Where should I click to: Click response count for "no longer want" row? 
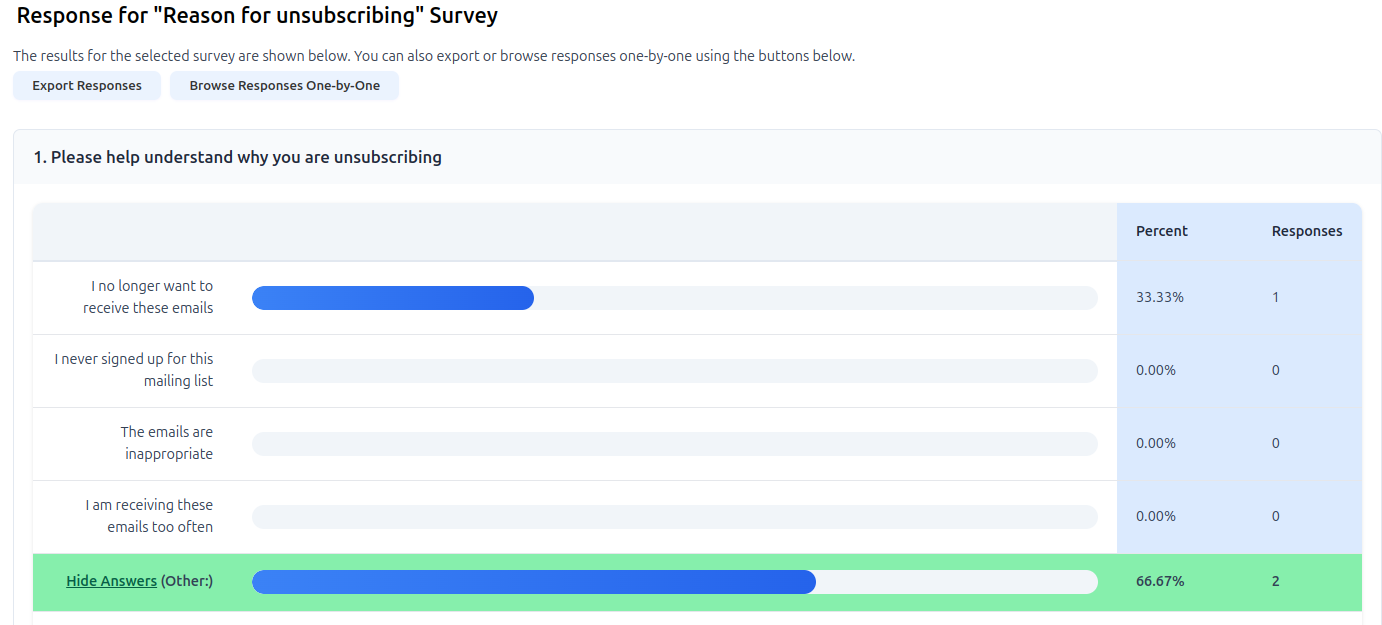click(x=1275, y=297)
